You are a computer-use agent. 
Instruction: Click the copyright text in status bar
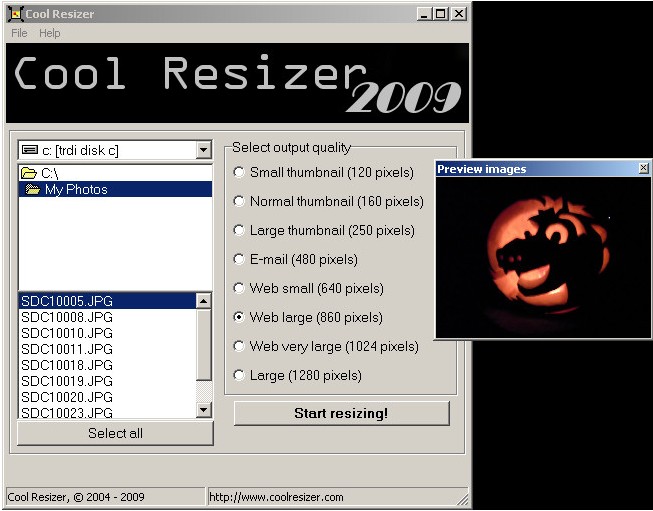(x=76, y=497)
